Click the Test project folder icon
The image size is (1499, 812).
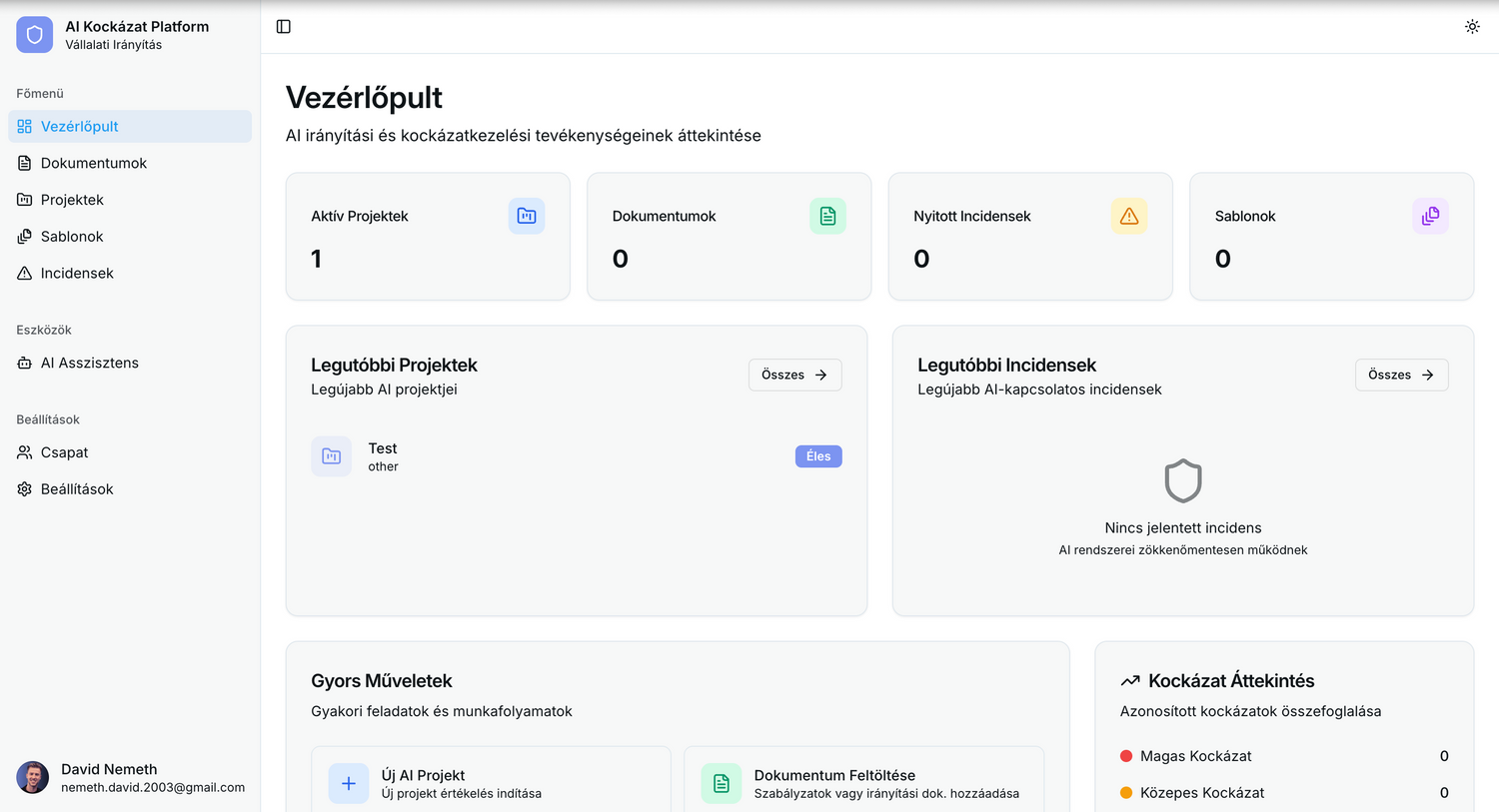(x=331, y=456)
